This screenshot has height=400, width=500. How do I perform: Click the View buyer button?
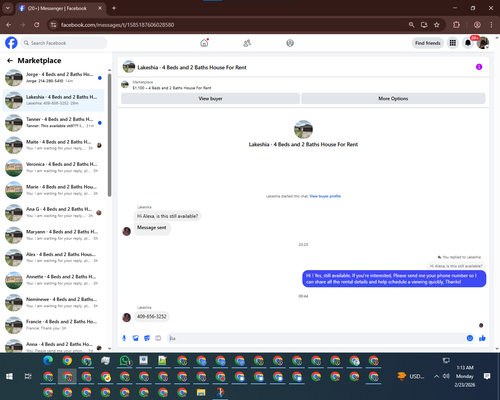[x=210, y=99]
